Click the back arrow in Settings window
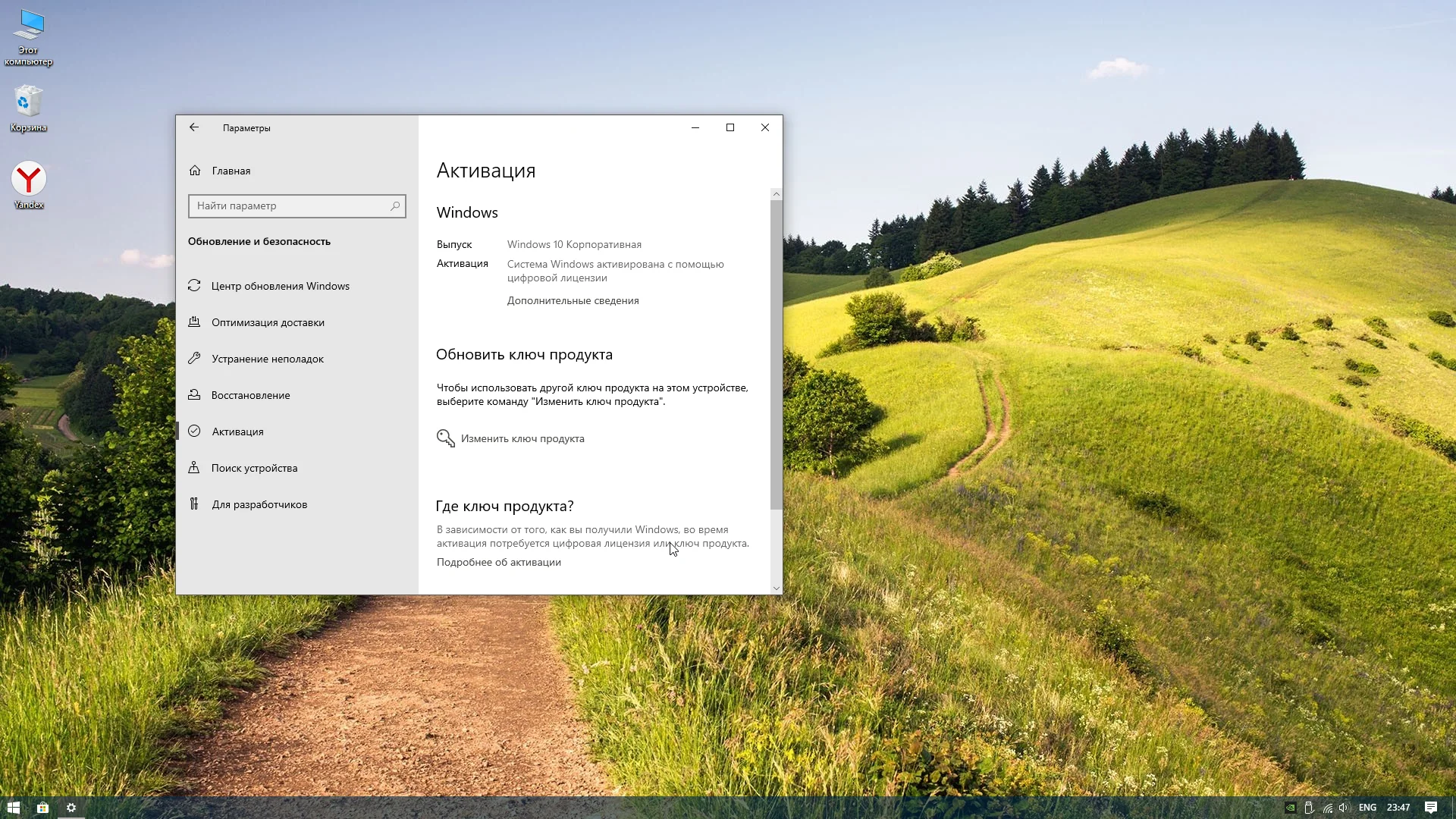The image size is (1456, 819). click(x=194, y=127)
